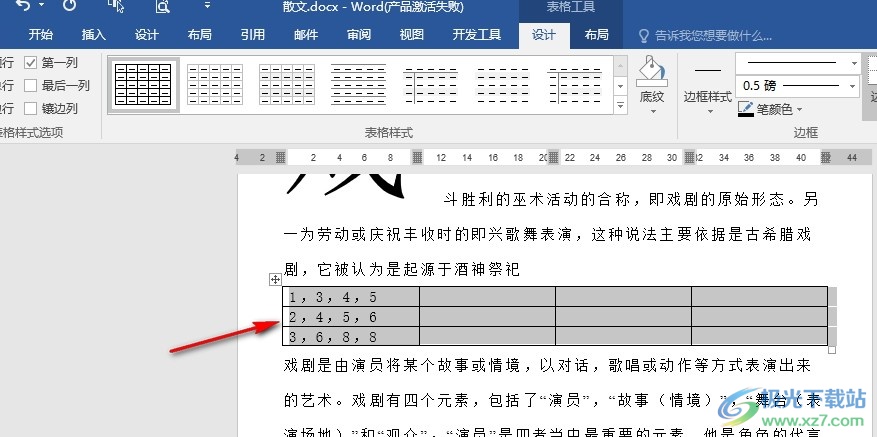Click the 边框样式 border style icon
The image size is (877, 437).
708,71
